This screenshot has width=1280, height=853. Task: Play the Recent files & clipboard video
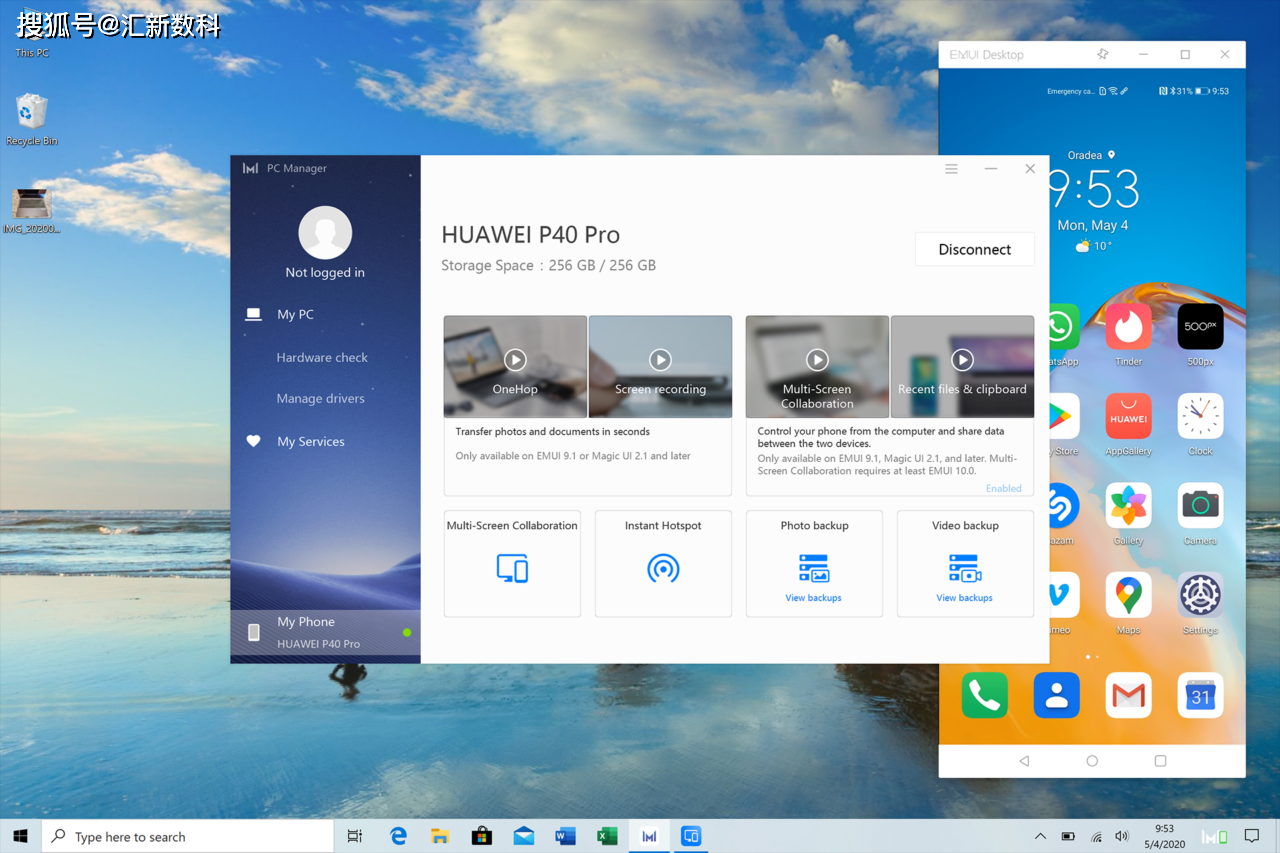coord(962,359)
